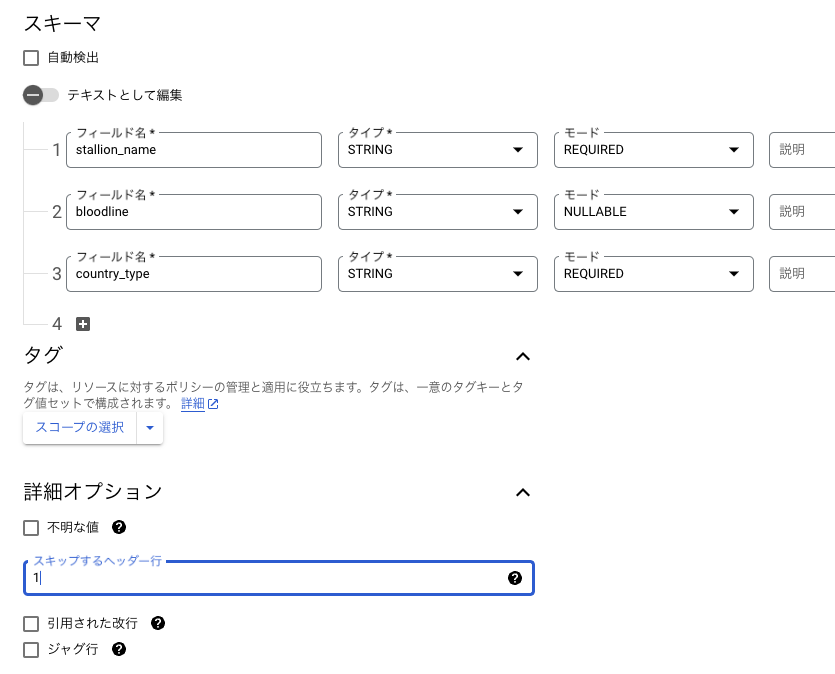This screenshot has width=835, height=674.
Task: Enable the 引用された改行 checkbox
Action: coord(31,623)
